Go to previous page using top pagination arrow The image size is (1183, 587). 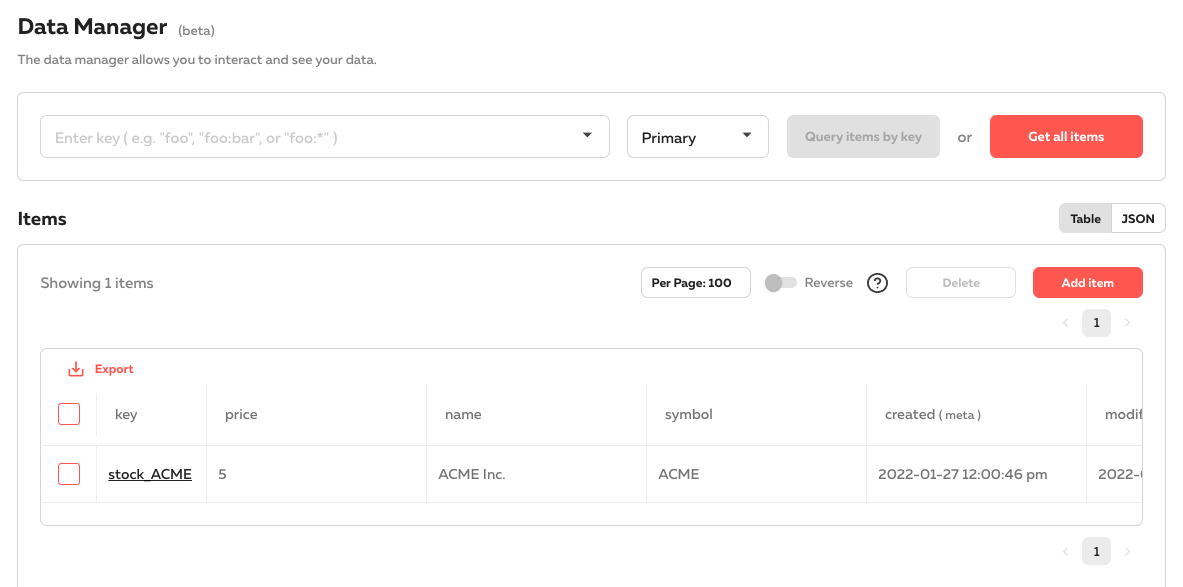(x=1065, y=322)
